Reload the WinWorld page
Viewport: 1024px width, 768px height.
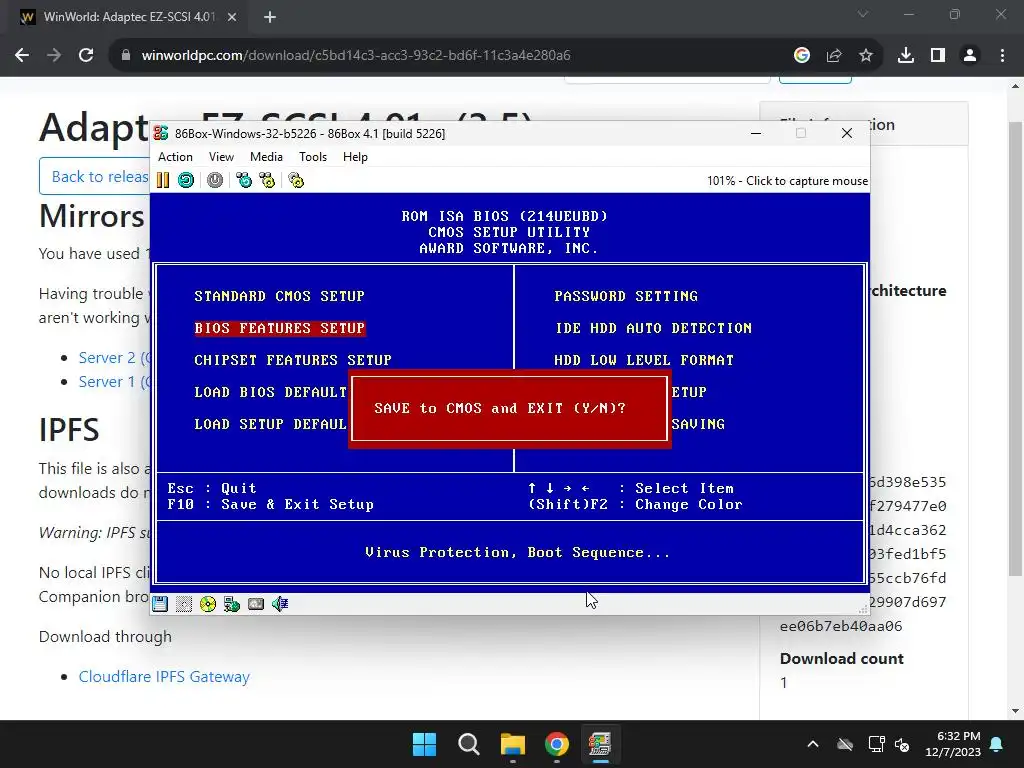tap(86, 56)
